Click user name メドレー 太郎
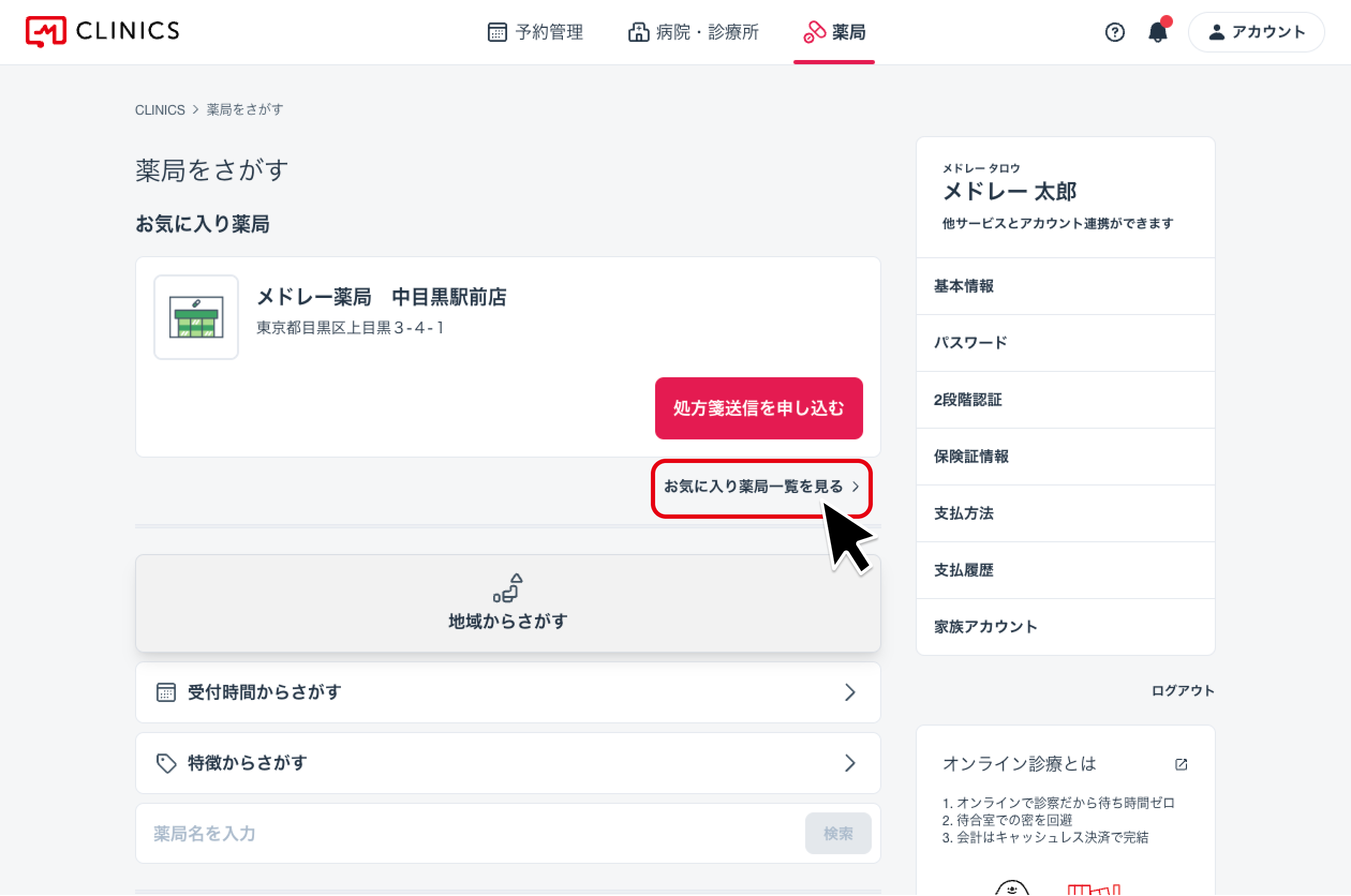1351x896 pixels. coord(1009,191)
